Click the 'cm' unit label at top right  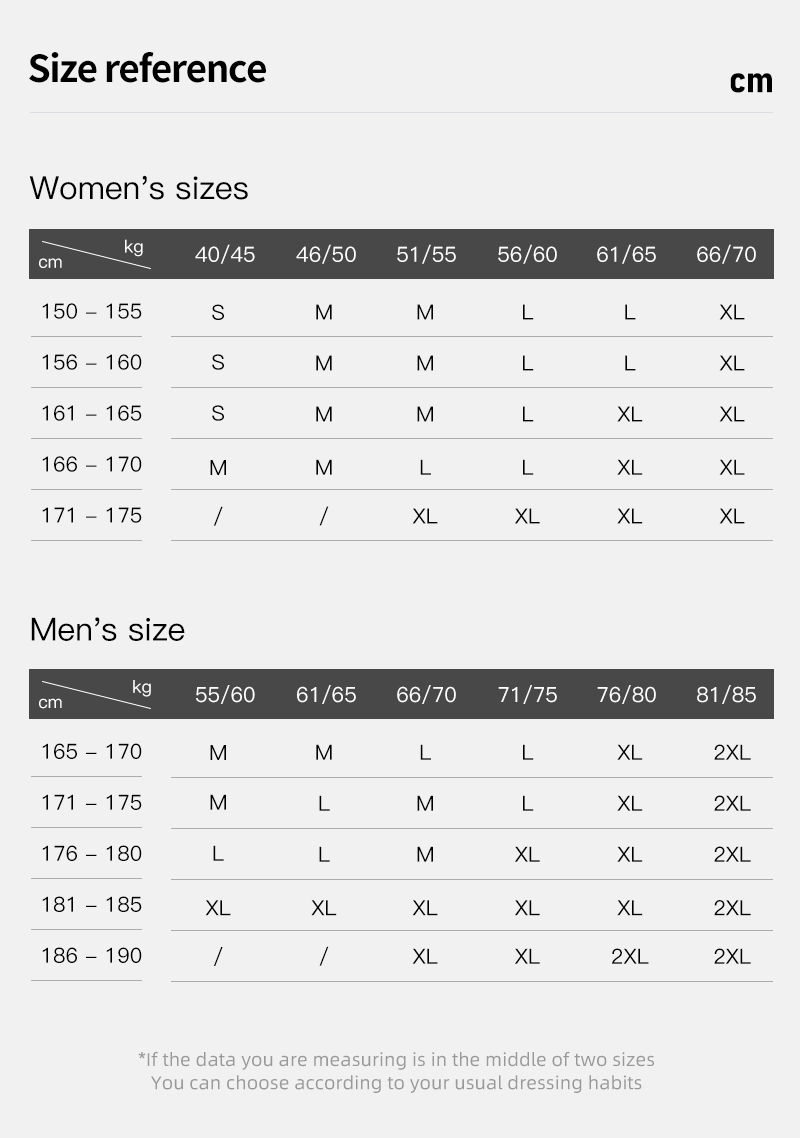point(751,80)
